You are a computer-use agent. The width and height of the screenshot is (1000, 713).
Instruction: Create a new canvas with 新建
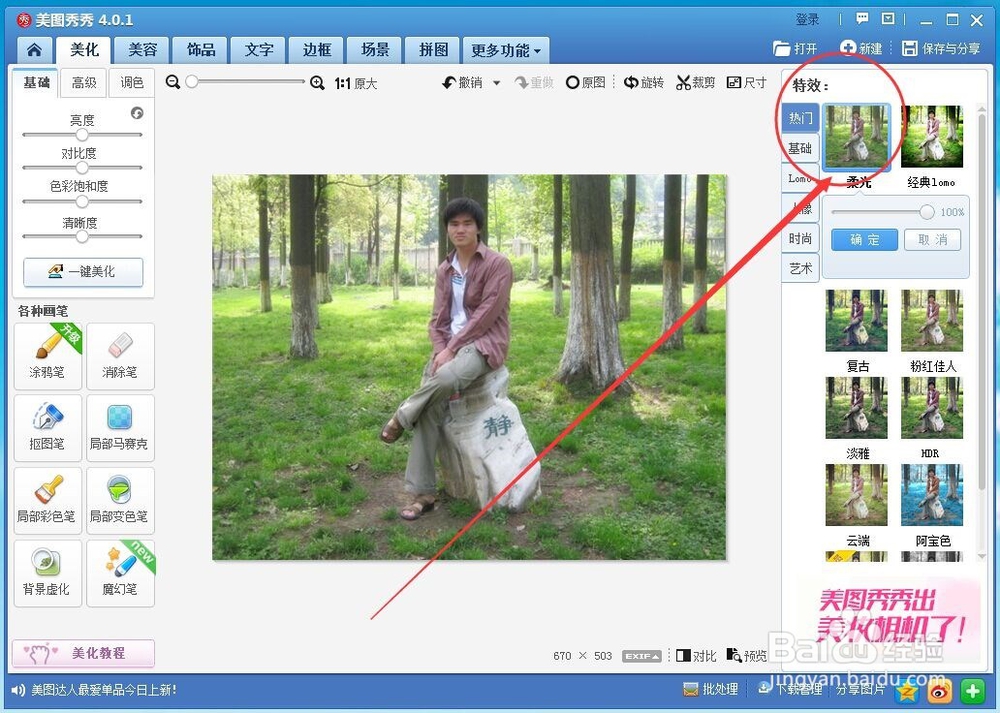click(x=861, y=48)
